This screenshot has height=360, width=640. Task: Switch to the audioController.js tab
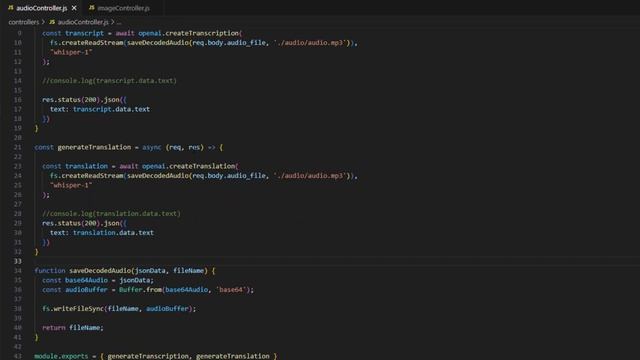(42, 8)
